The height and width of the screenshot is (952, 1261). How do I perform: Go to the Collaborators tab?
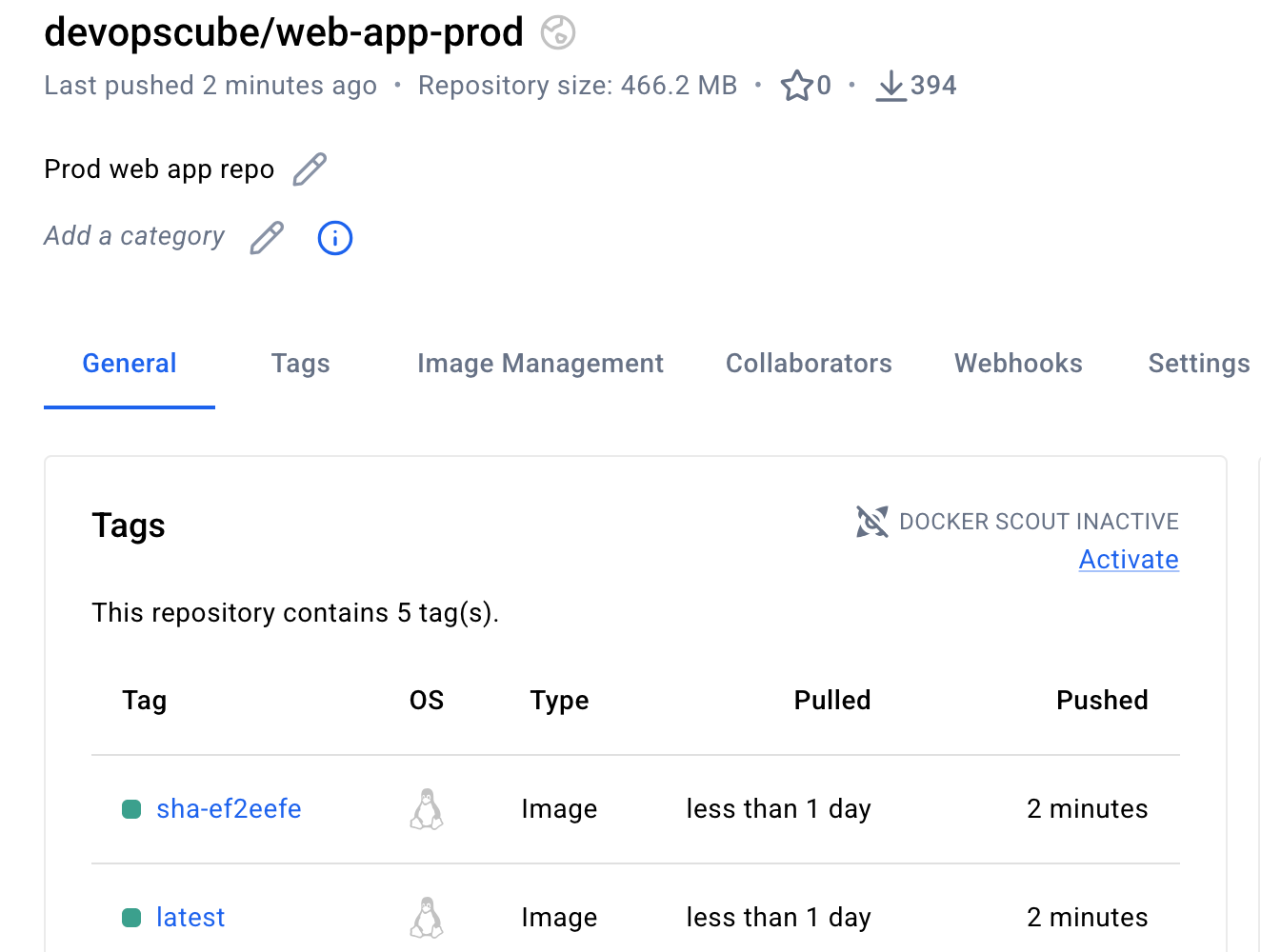tap(809, 364)
